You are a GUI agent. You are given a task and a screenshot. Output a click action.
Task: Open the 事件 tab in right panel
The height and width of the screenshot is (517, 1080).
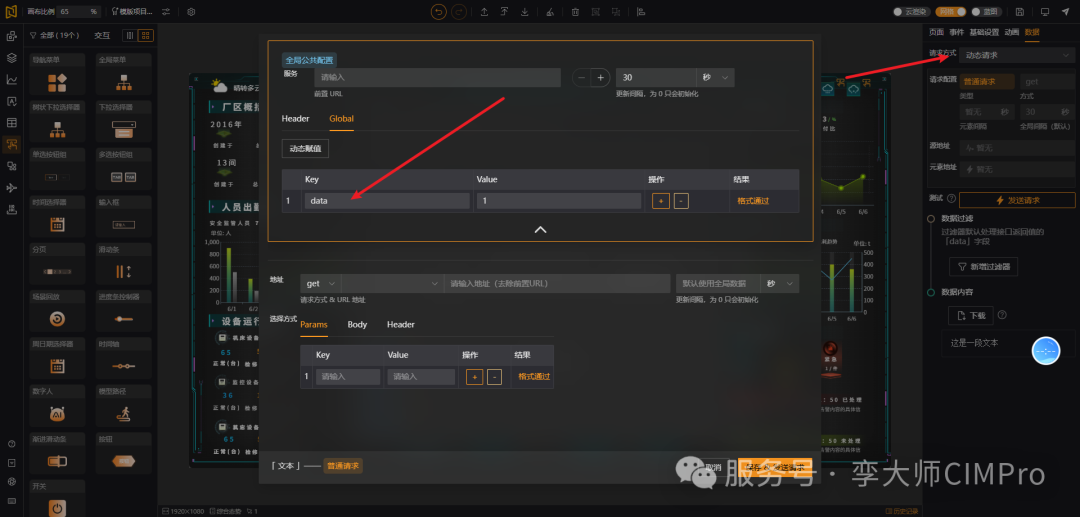(x=956, y=32)
